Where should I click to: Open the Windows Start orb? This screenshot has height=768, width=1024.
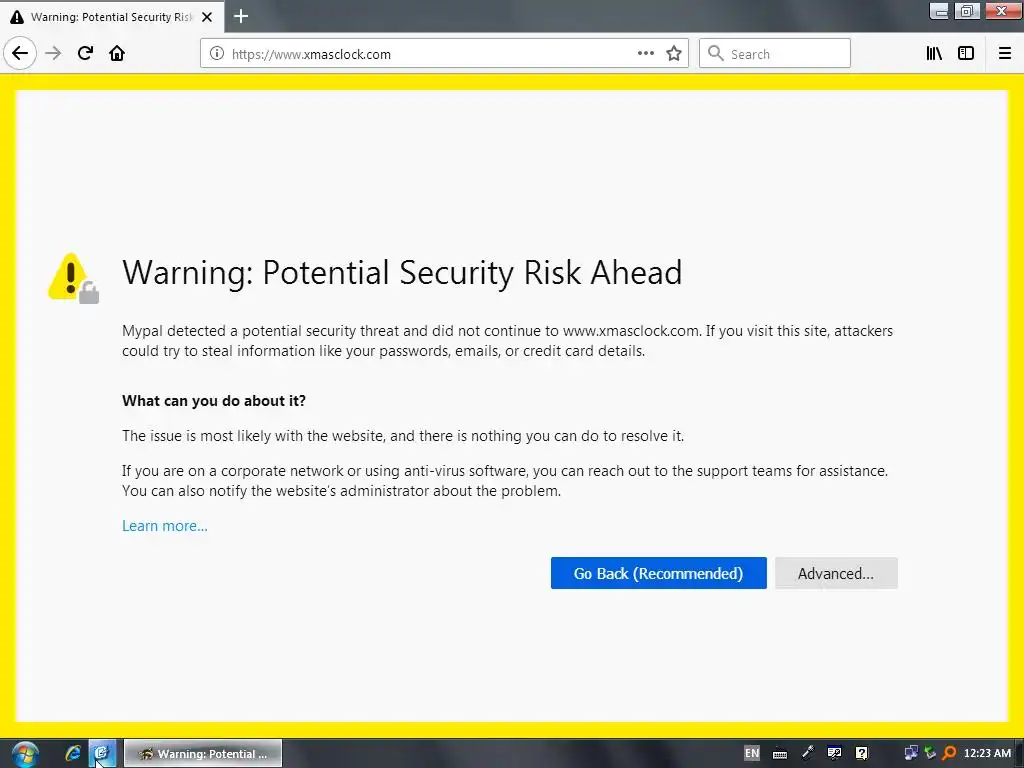(x=25, y=754)
